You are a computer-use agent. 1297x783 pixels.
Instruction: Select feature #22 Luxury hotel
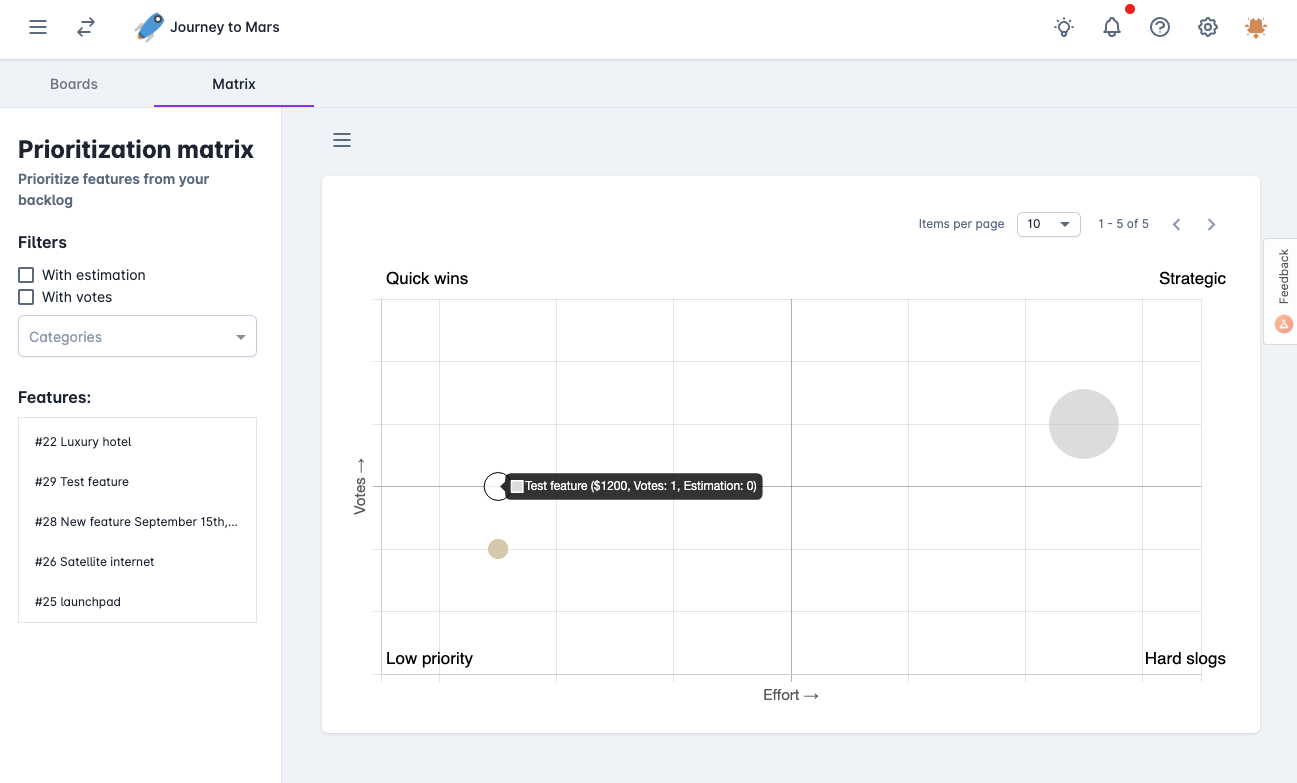pyautogui.click(x=83, y=442)
